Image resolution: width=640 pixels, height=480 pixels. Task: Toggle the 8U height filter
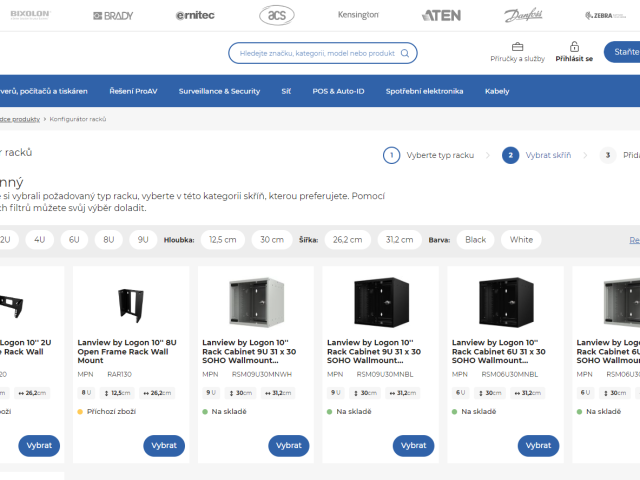pos(109,240)
